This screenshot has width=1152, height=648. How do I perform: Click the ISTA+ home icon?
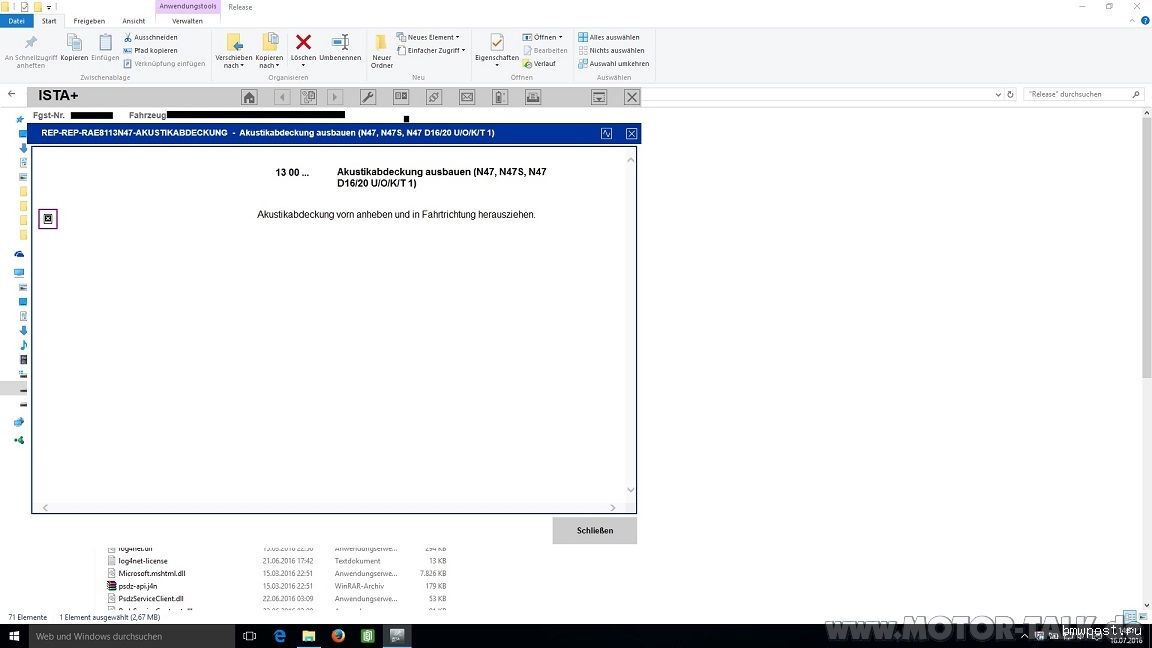click(250, 97)
